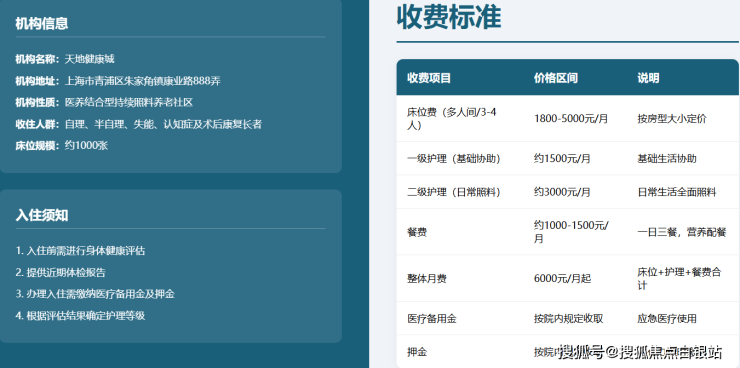This screenshot has height=368, width=740.
Task: Select the 押金 row label
Action: pos(417,352)
